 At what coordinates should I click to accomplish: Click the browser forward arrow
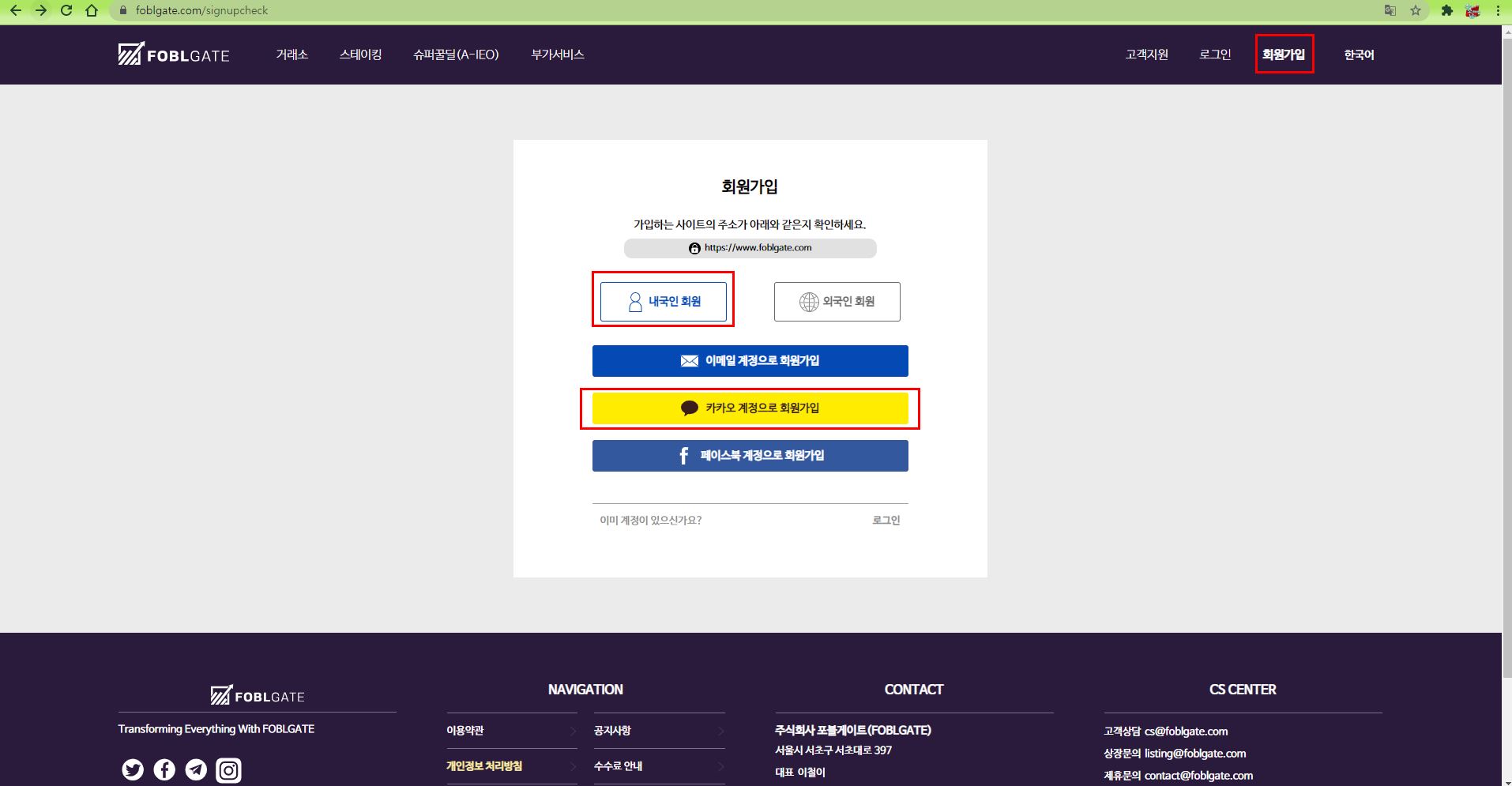[41, 10]
